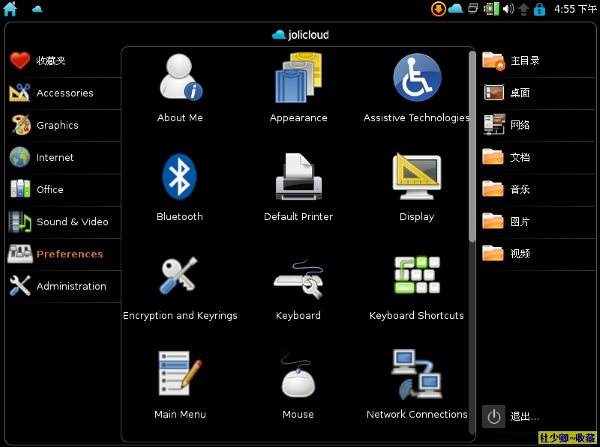The image size is (600, 447).
Task: Open the Administration category
Action: click(64, 286)
